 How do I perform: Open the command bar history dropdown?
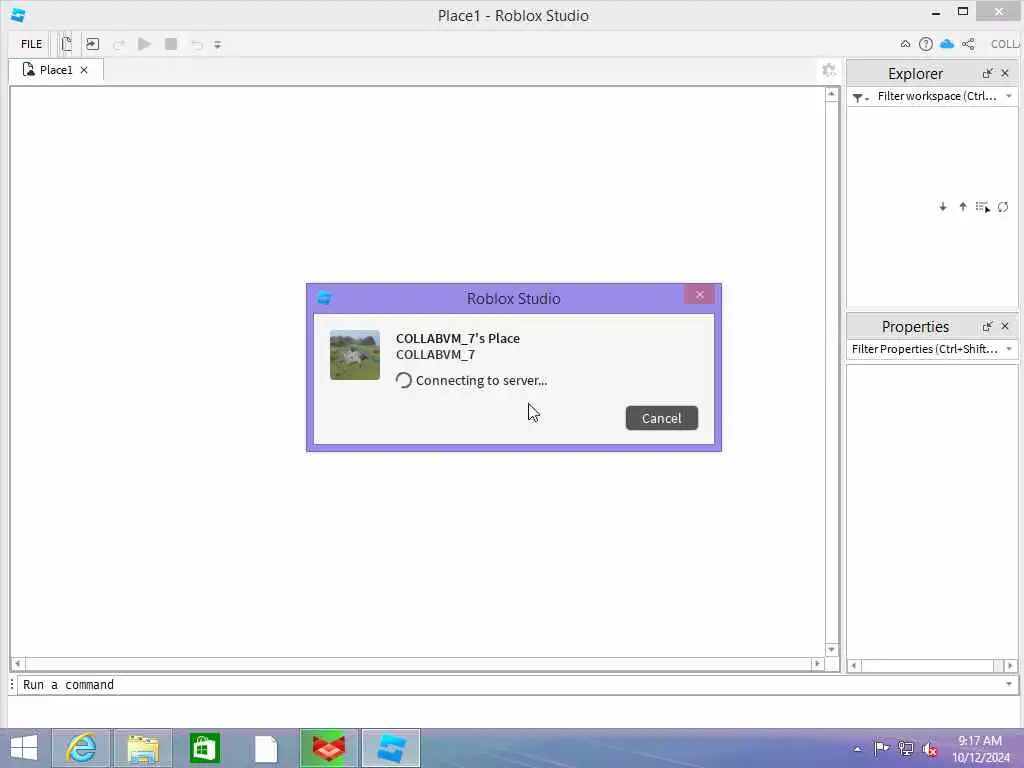(x=1009, y=684)
